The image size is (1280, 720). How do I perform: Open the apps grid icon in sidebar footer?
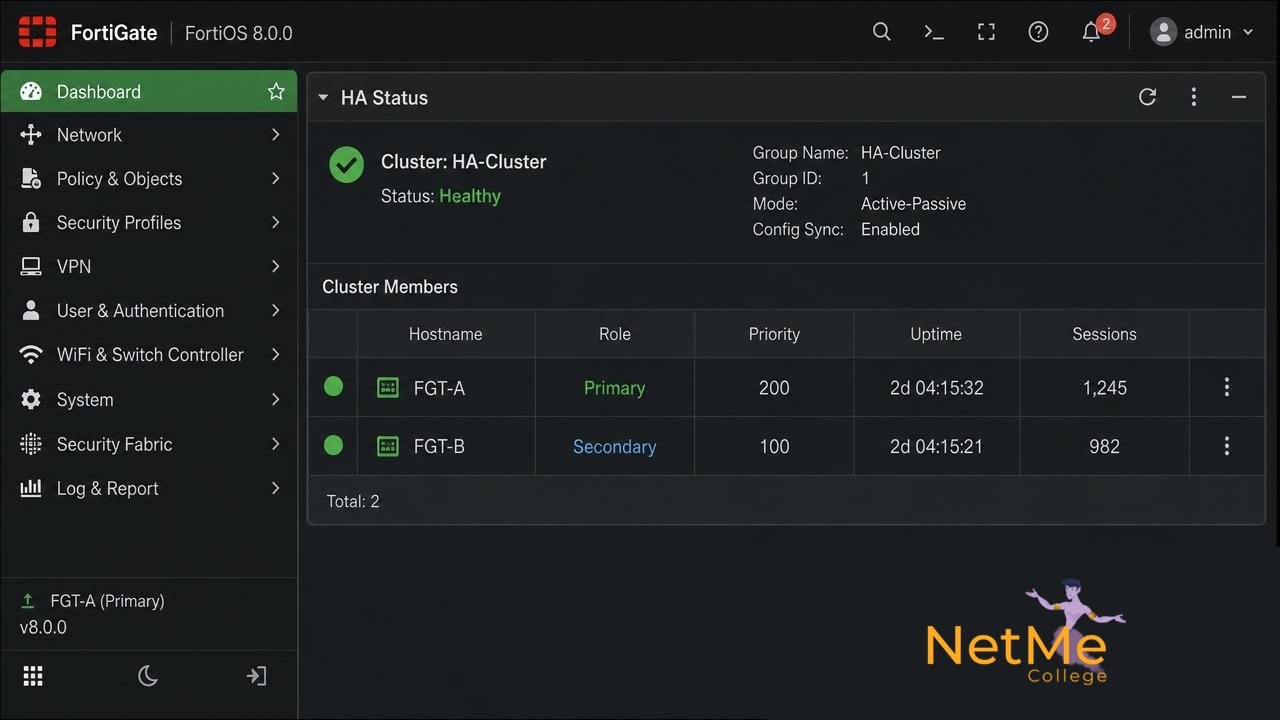click(x=33, y=676)
